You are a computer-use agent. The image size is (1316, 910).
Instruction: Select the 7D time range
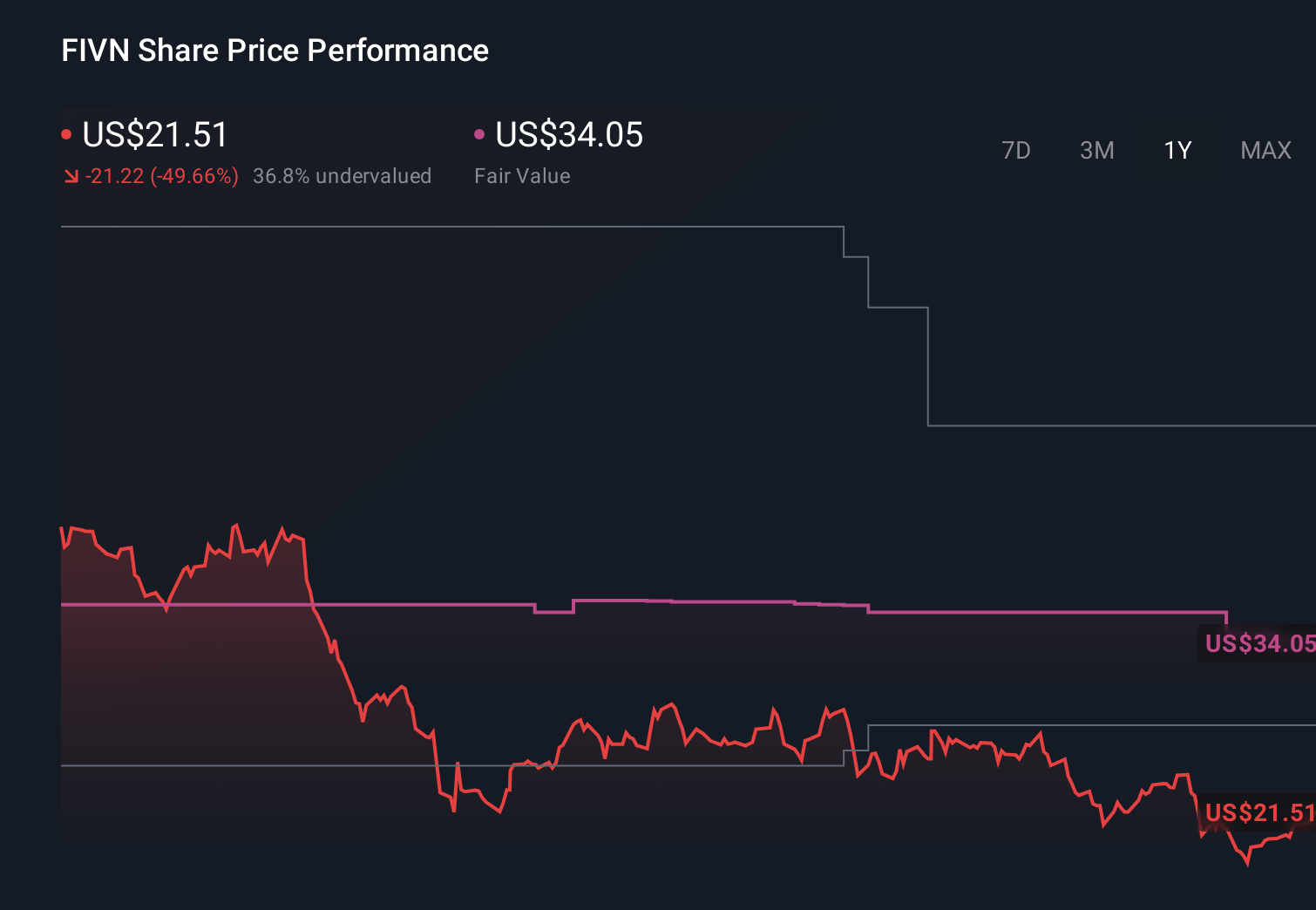(1016, 150)
